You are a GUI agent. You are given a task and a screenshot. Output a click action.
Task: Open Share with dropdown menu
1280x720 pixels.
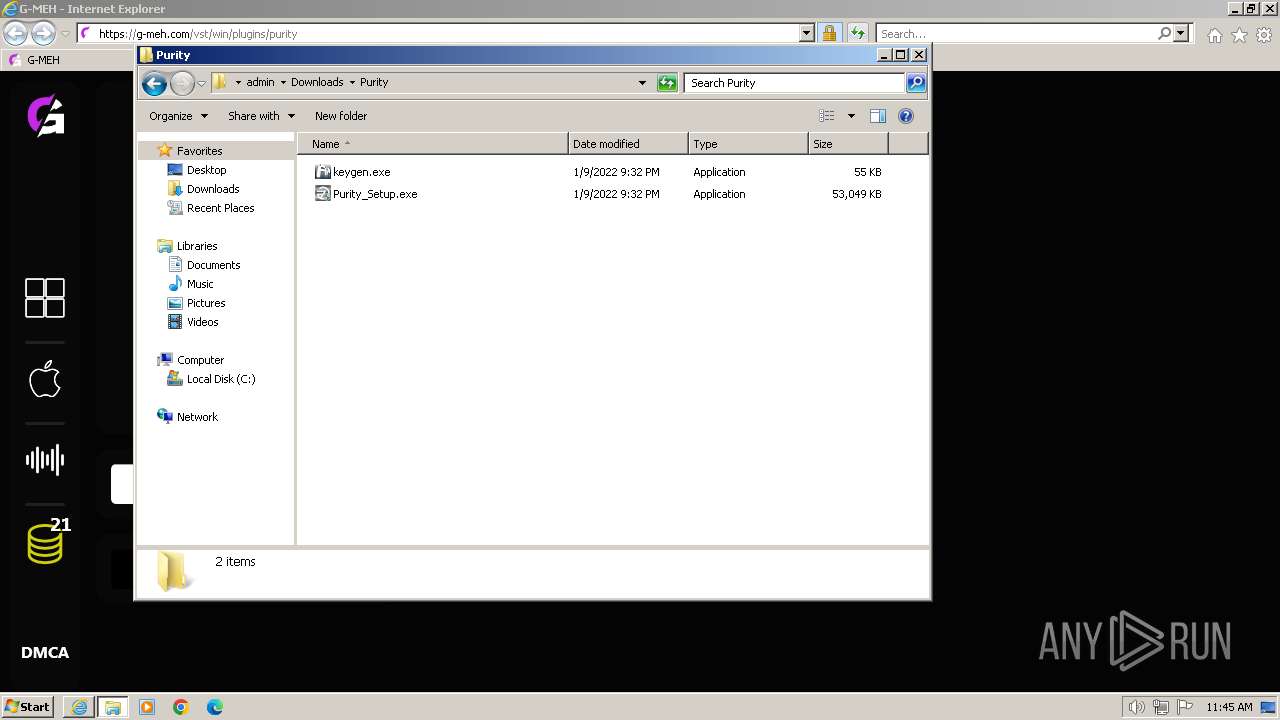[x=262, y=116]
